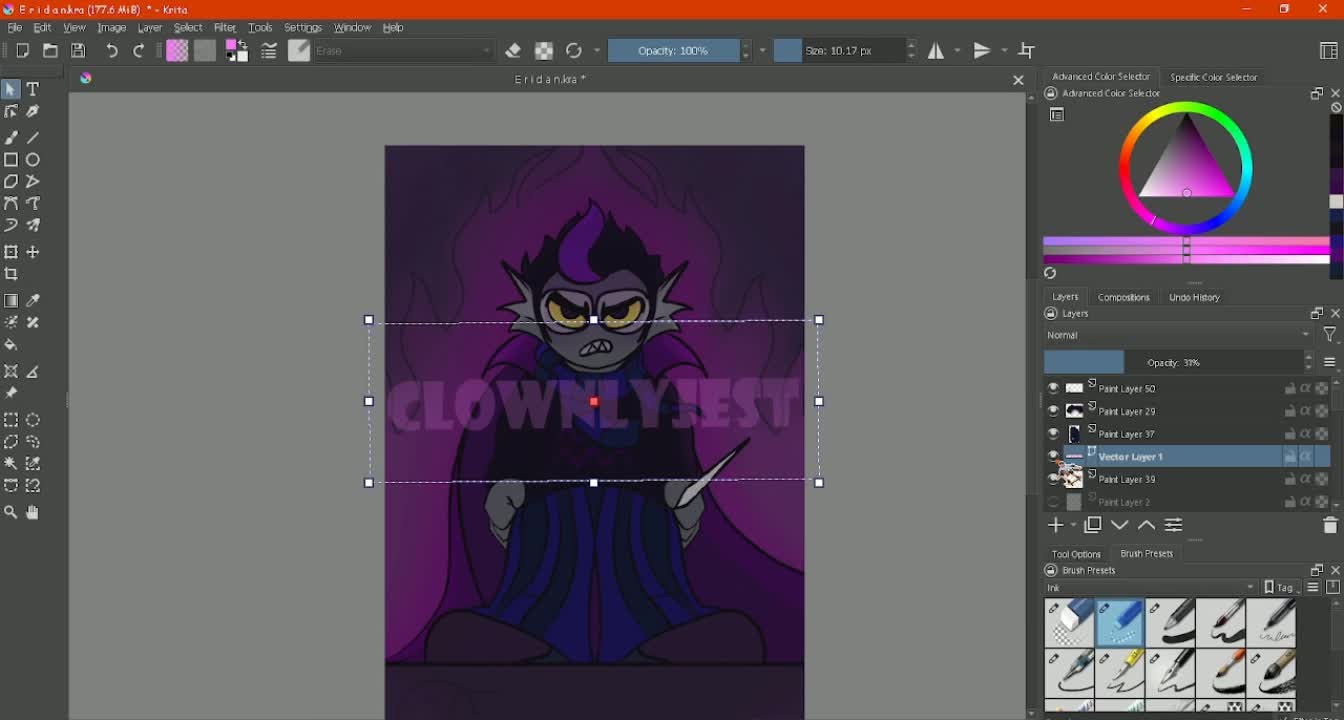
Task: Toggle alpha inheritance on Paint Layer 29
Action: click(1306, 411)
